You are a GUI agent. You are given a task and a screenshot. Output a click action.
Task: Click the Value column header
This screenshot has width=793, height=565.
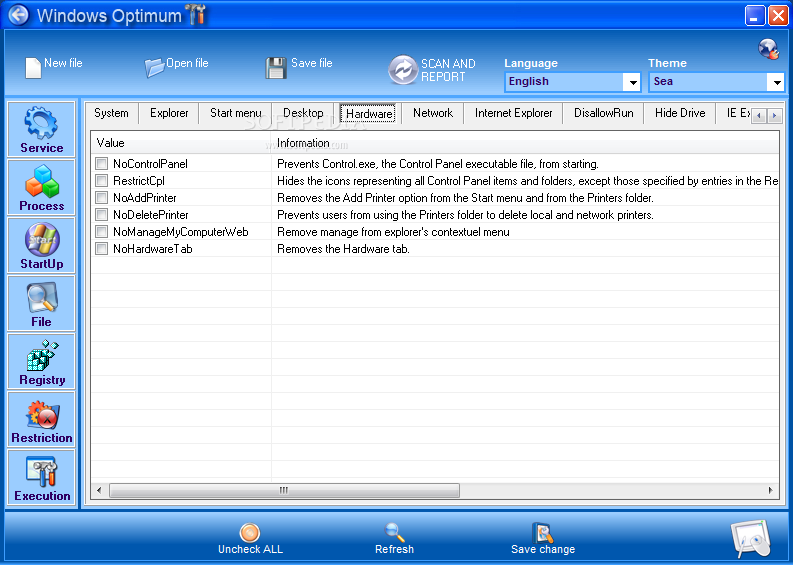(181, 143)
